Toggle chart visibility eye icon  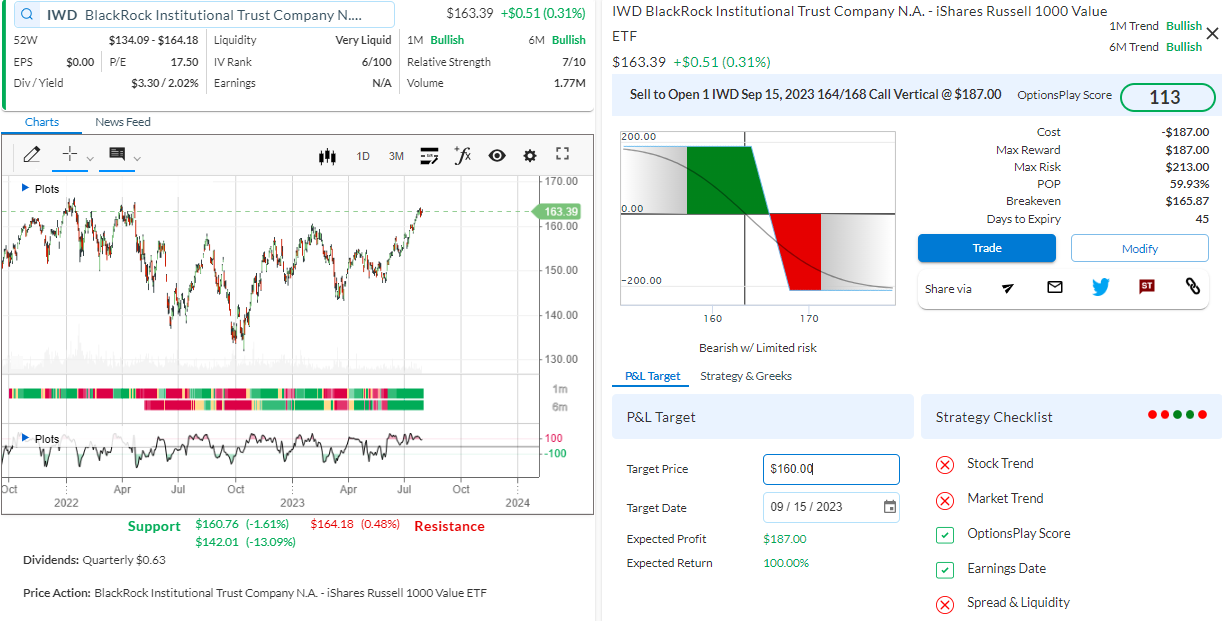pyautogui.click(x=497, y=155)
